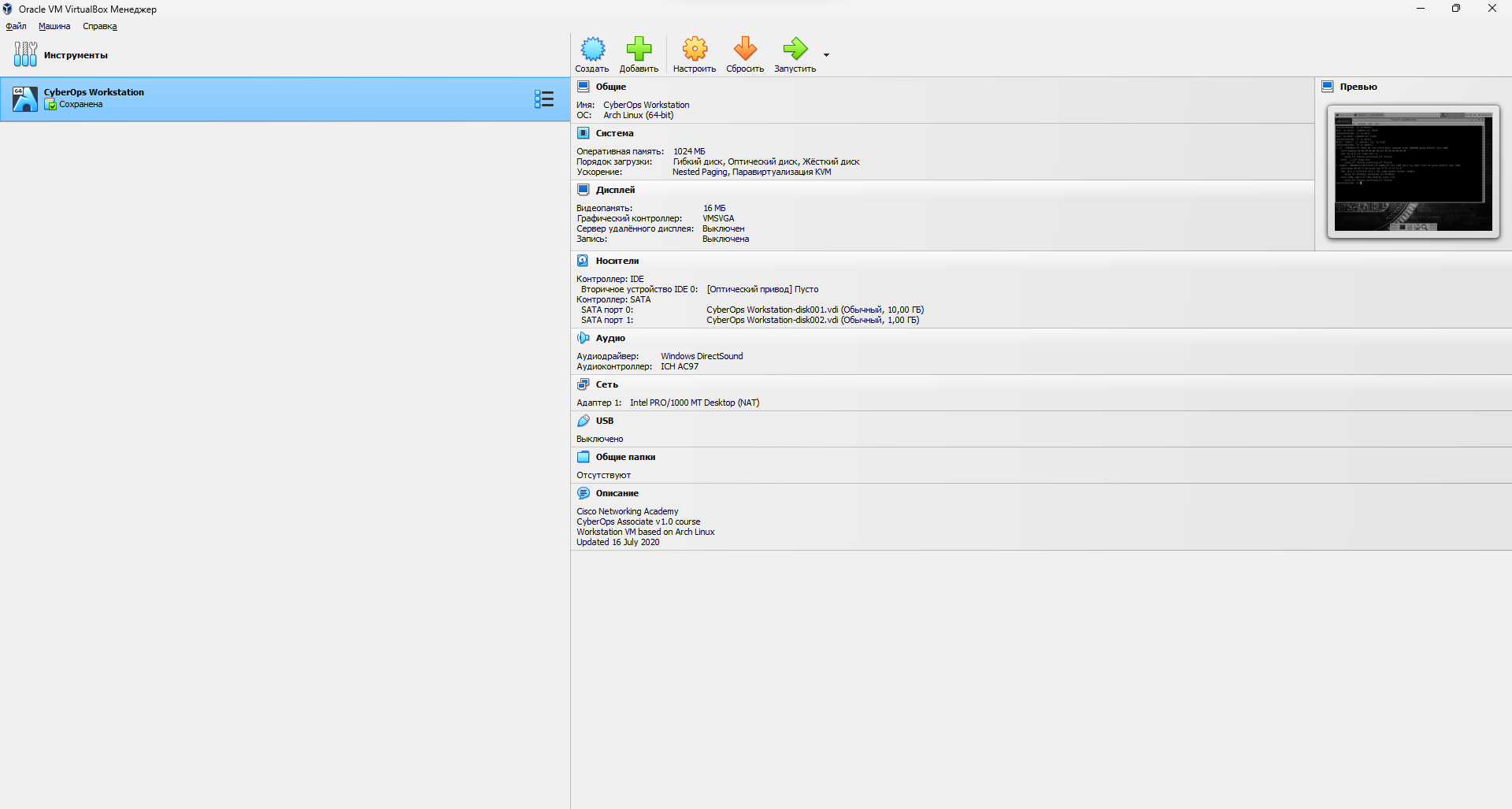Image resolution: width=1512 pixels, height=809 pixels.
Task: Click the Сбросить (Discard) orange arrow icon
Action: point(745,49)
